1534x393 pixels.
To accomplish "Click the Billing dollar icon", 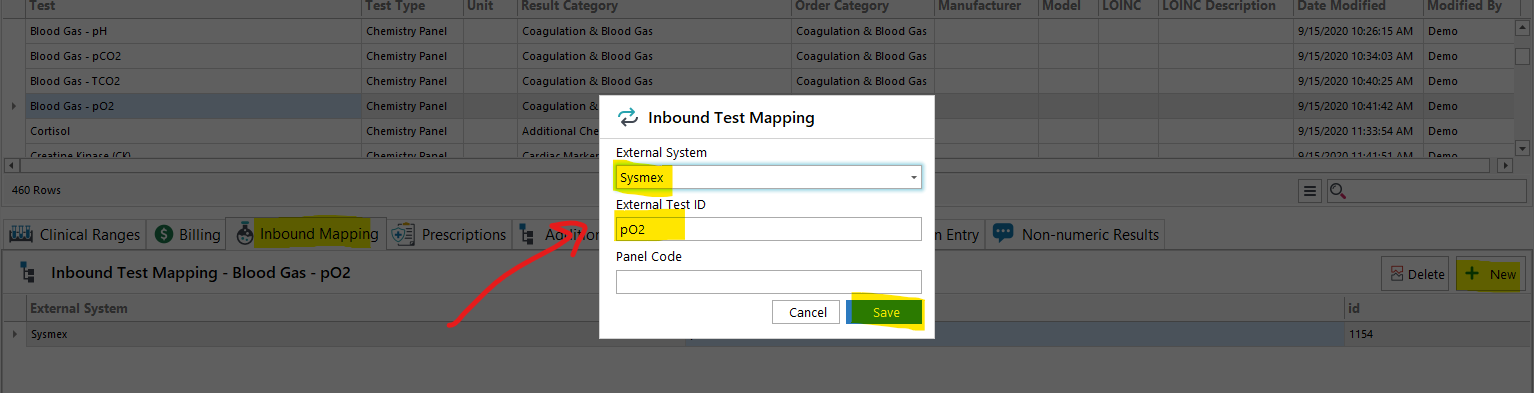I will tap(165, 234).
